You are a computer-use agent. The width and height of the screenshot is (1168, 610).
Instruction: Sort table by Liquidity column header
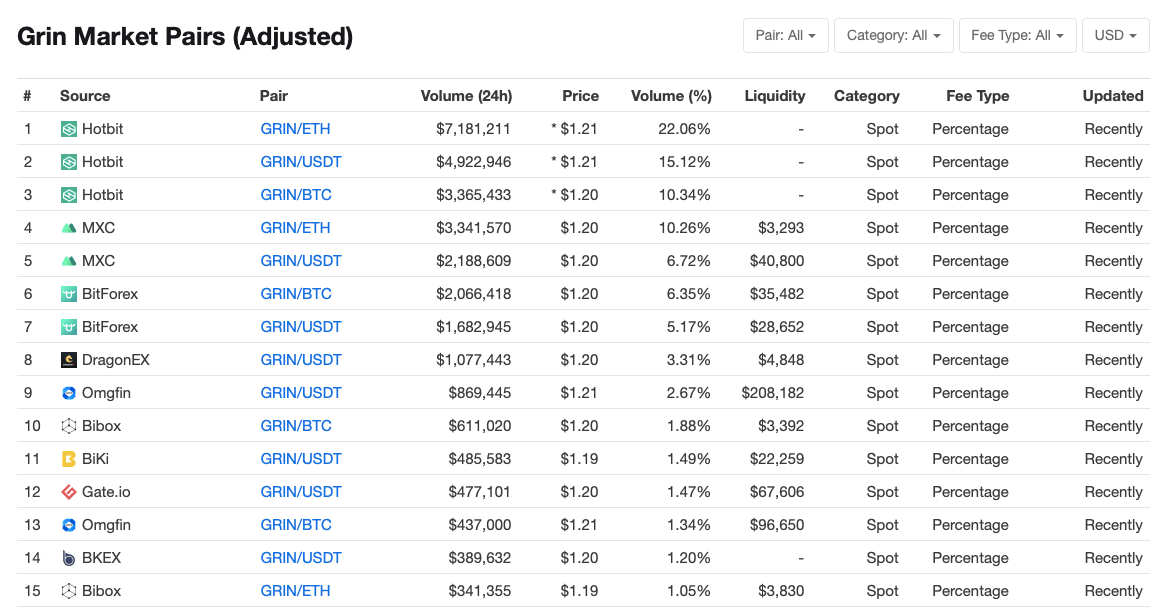pos(774,96)
